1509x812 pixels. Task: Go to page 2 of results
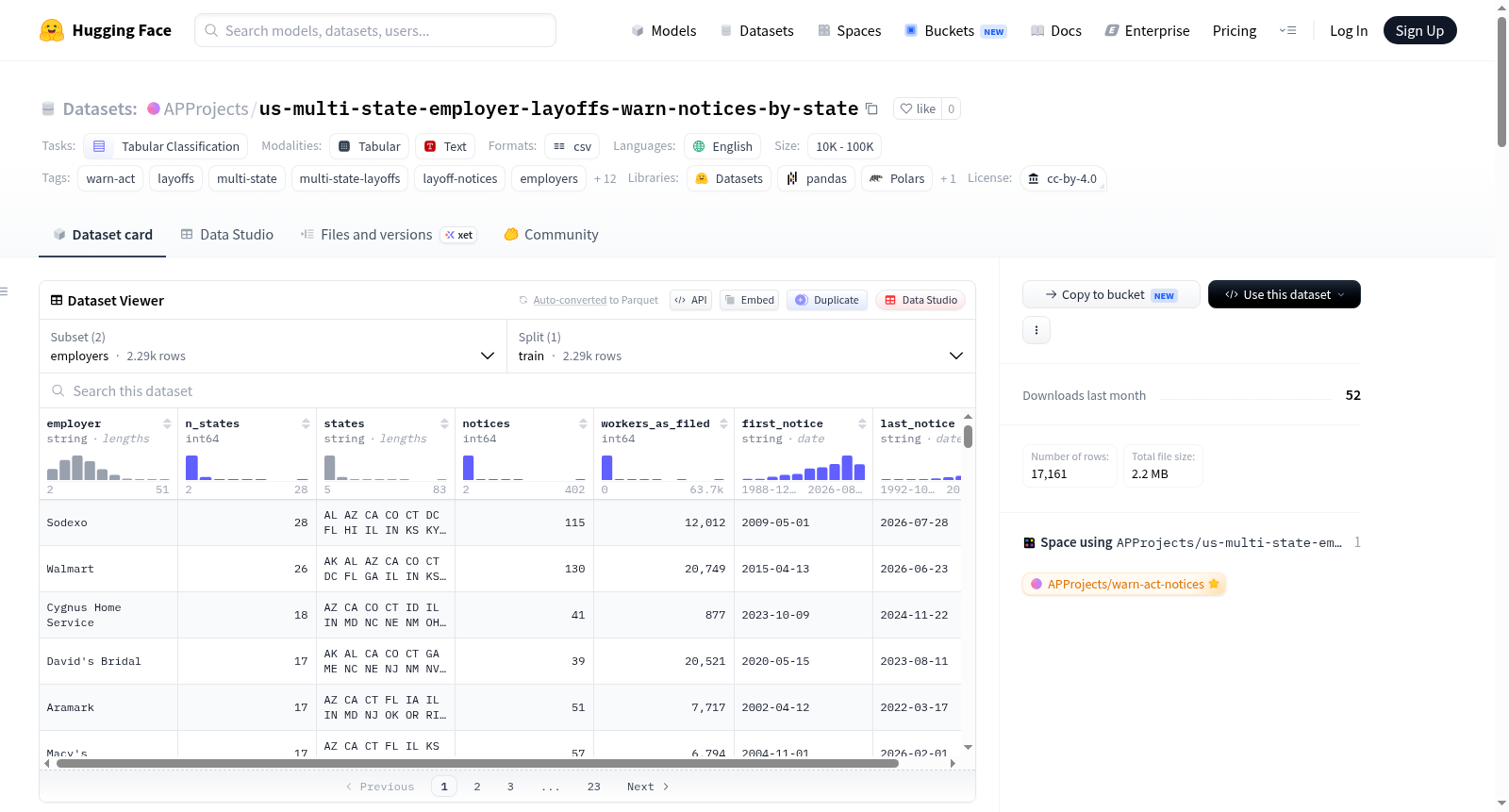click(x=477, y=787)
